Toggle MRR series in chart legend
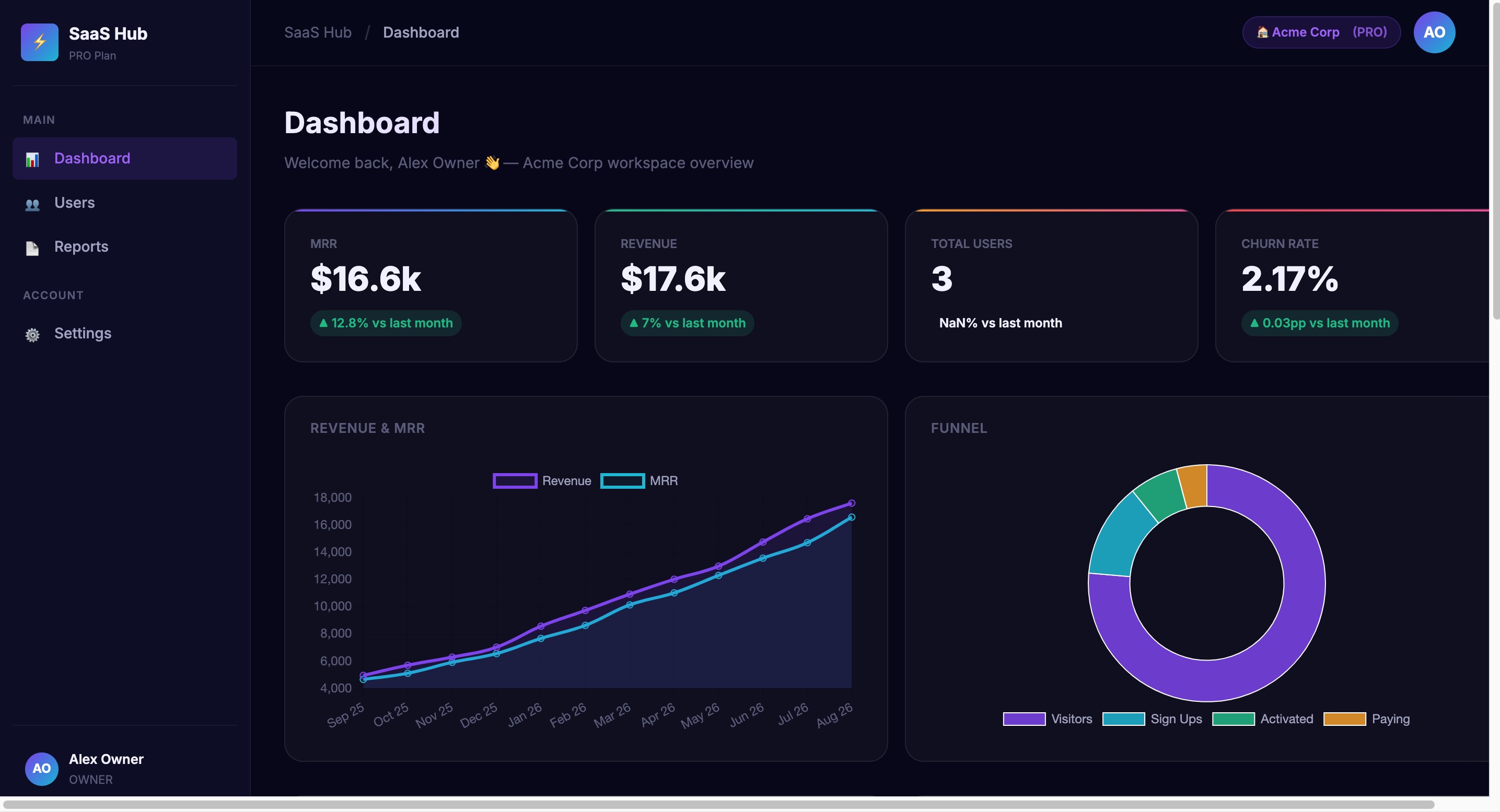Viewport: 1500px width, 812px height. (639, 481)
